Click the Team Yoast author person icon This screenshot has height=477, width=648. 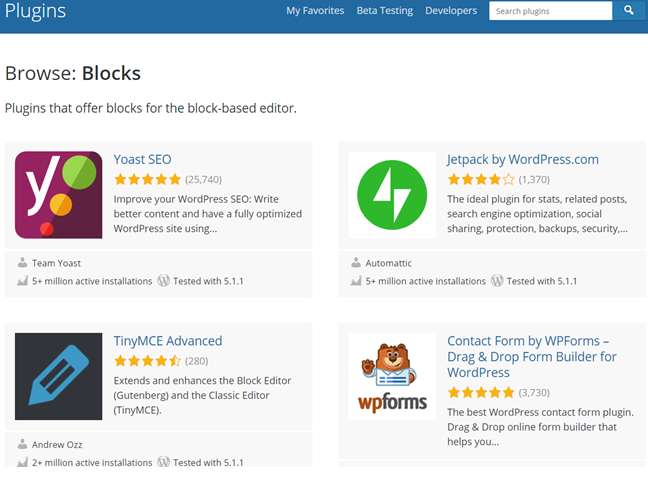tap(22, 263)
